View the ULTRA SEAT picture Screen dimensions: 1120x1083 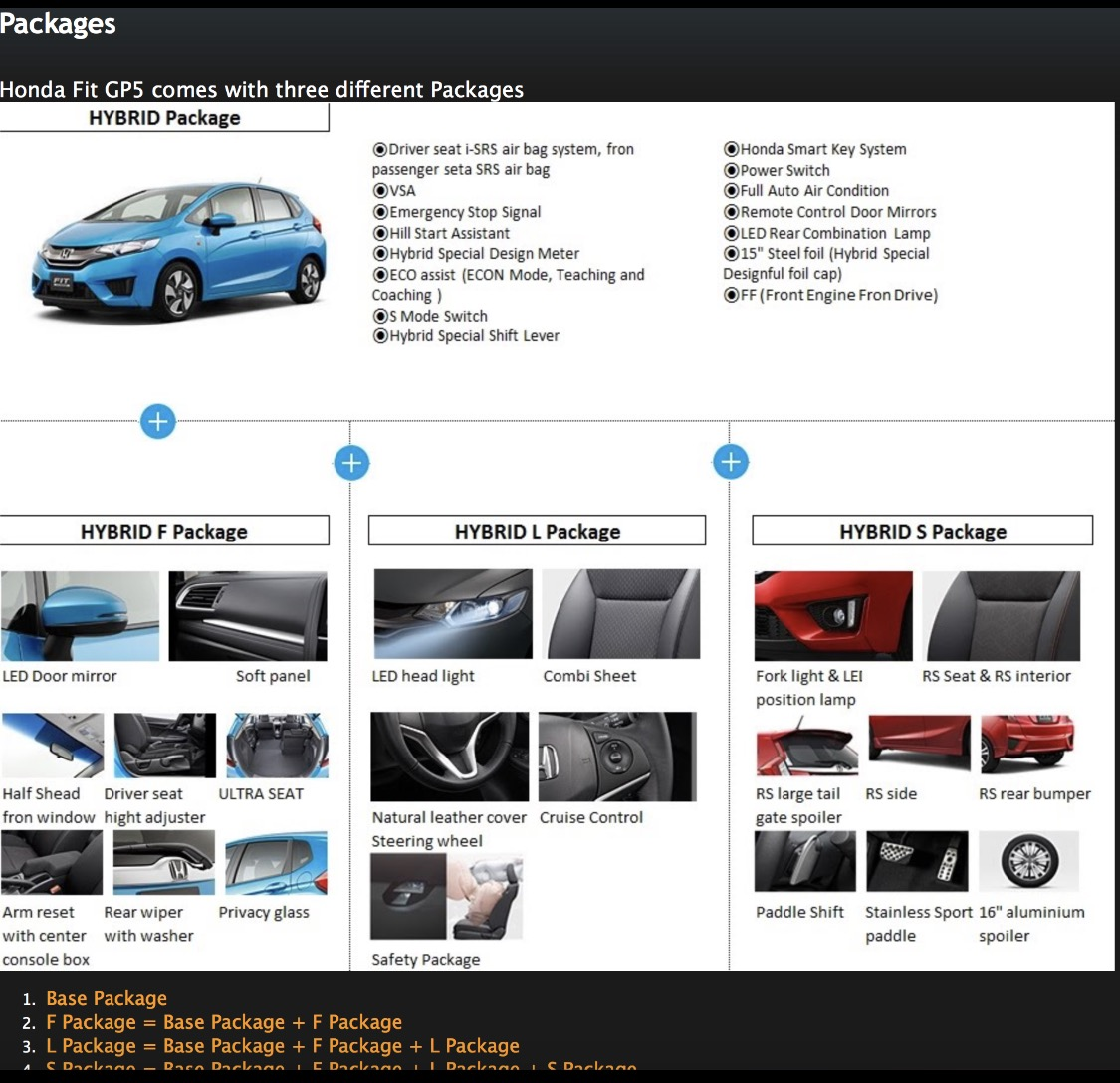(277, 746)
